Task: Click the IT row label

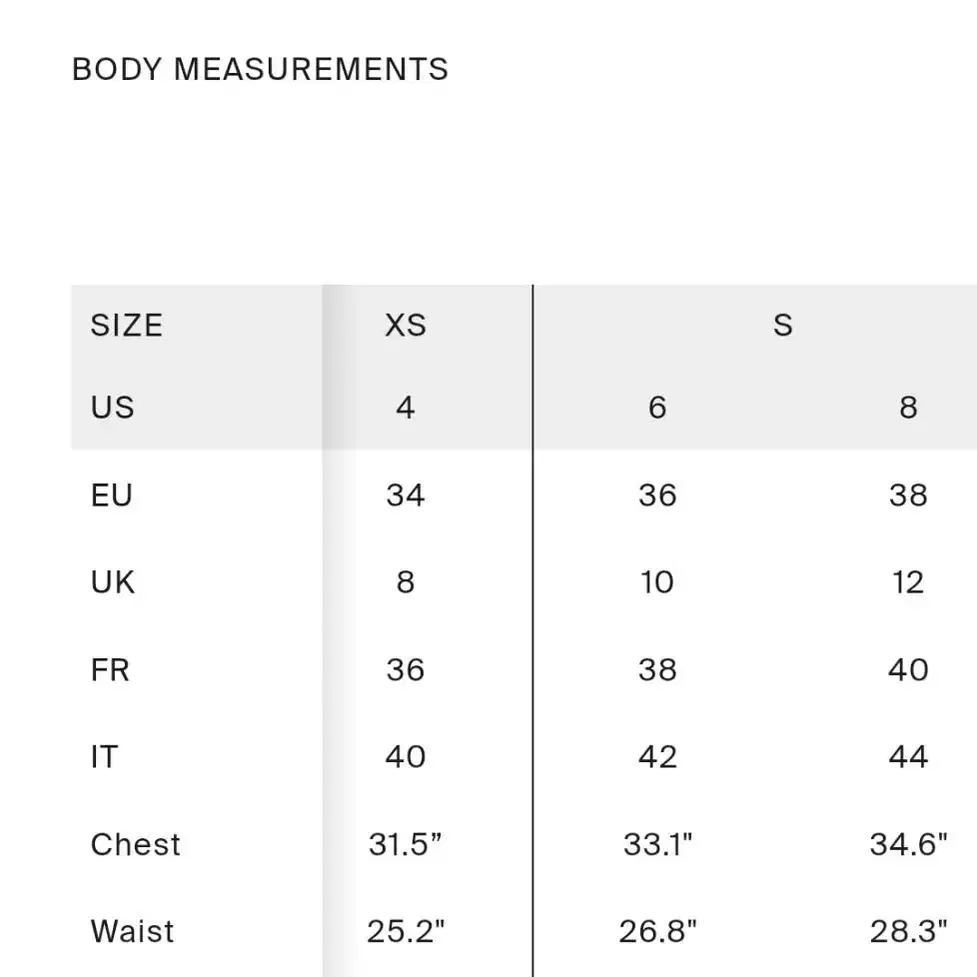Action: [x=104, y=757]
